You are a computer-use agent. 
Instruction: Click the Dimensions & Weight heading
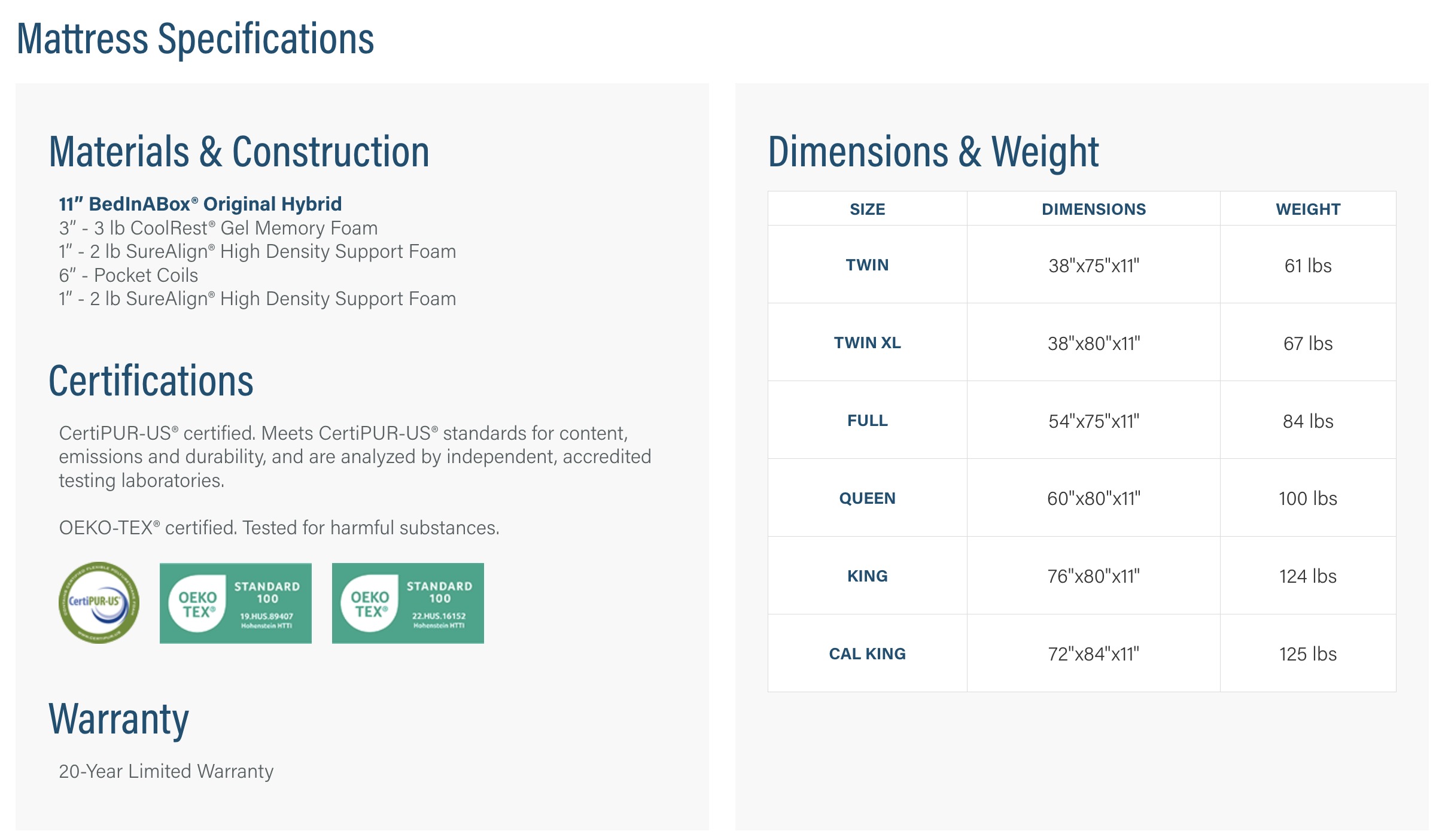click(933, 152)
